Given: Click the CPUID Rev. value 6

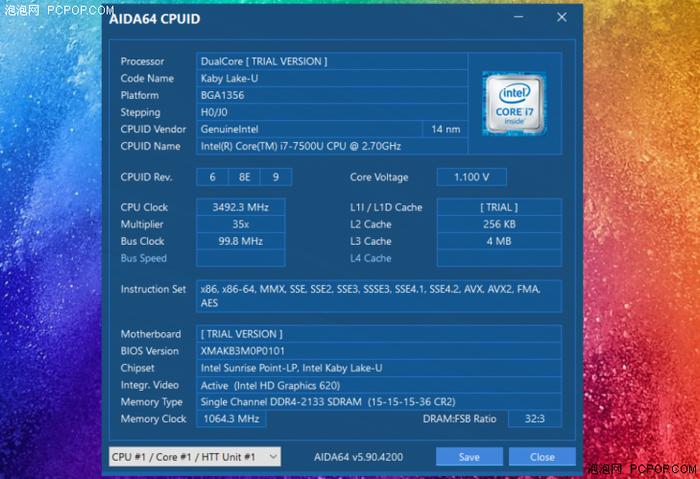Looking at the screenshot, I should [212, 177].
